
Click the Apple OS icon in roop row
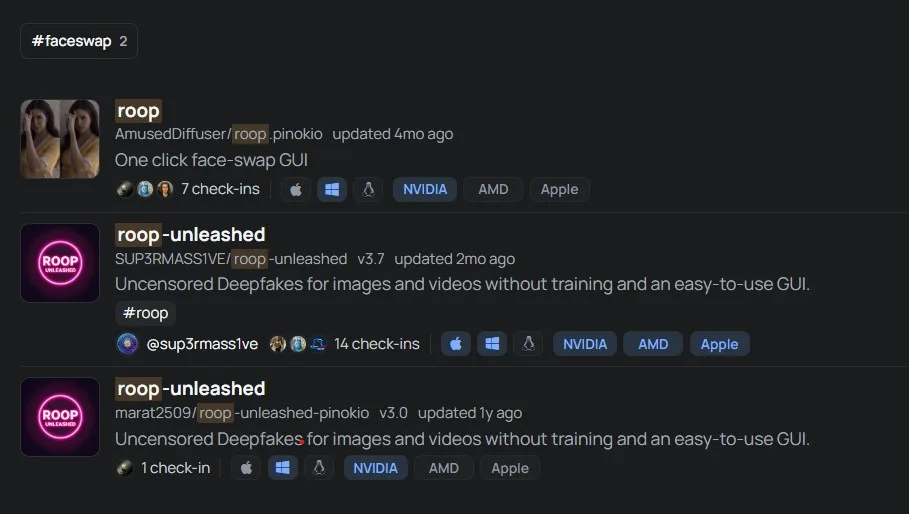pos(296,189)
